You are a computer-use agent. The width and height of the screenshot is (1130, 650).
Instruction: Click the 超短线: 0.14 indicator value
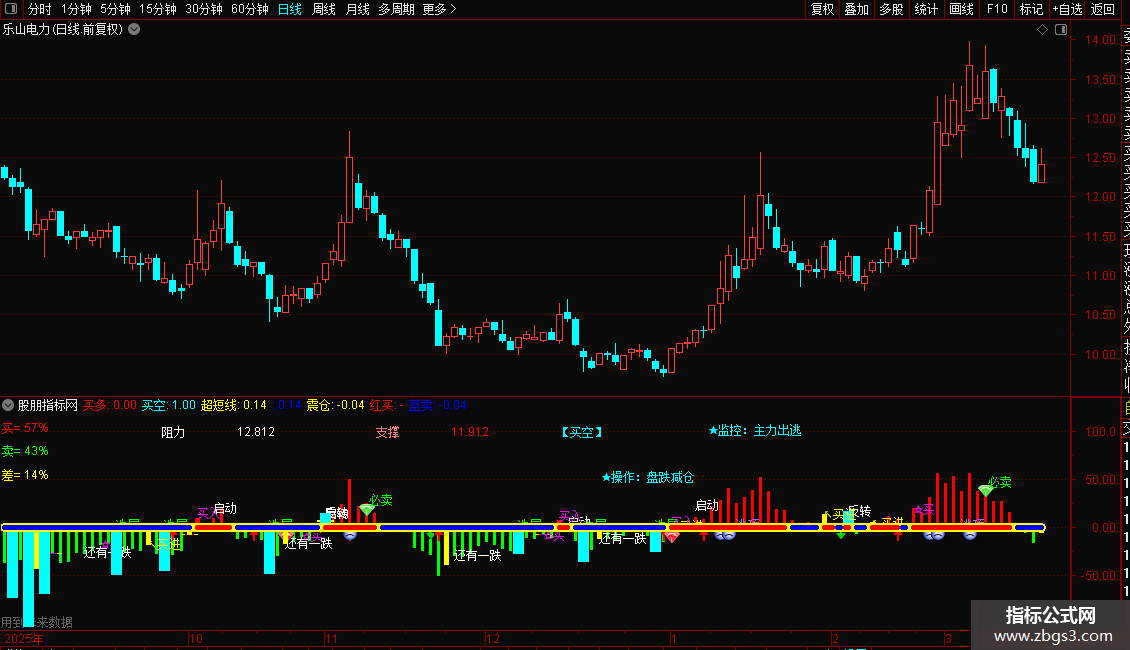click(233, 405)
